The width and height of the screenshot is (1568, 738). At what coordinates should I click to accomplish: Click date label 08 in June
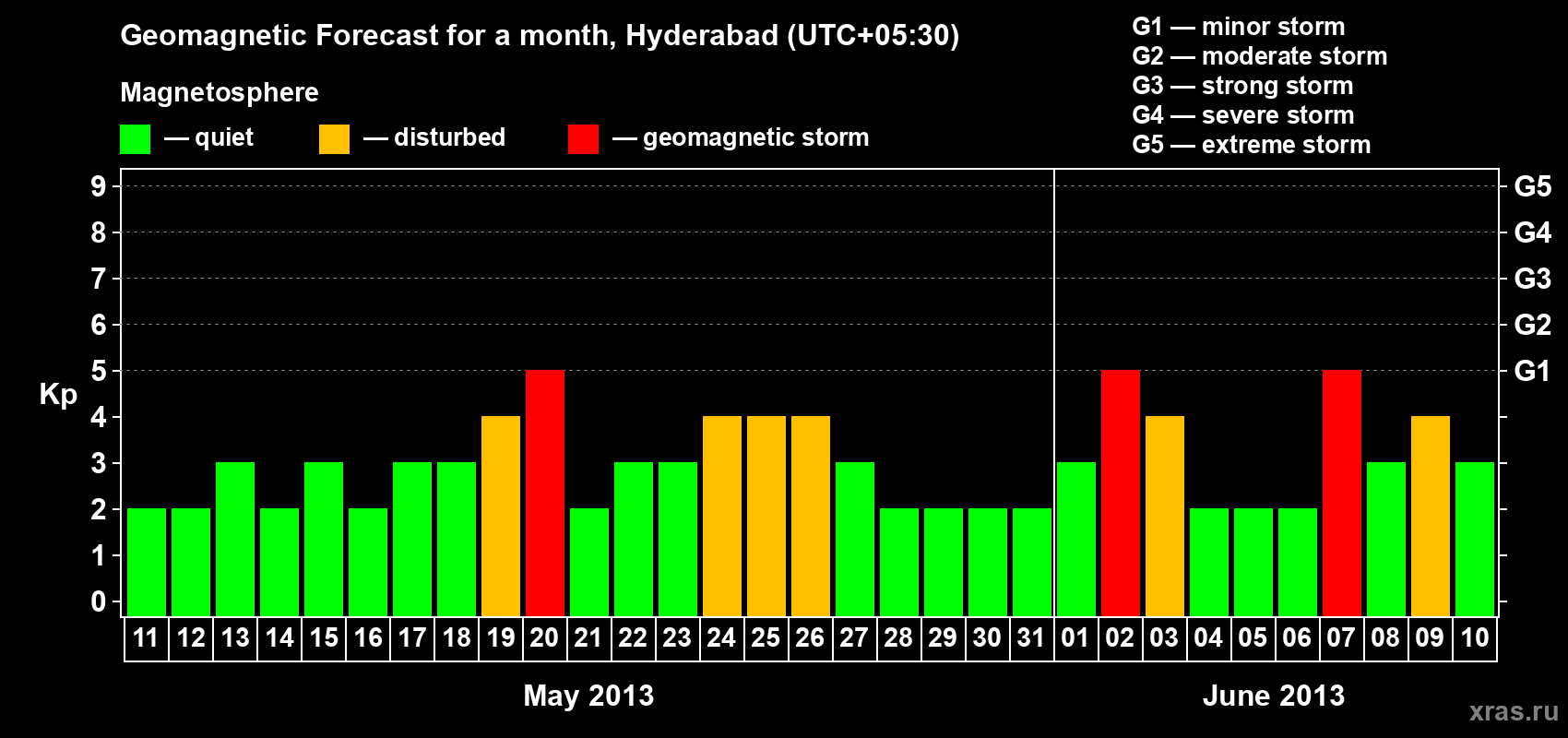1385,638
